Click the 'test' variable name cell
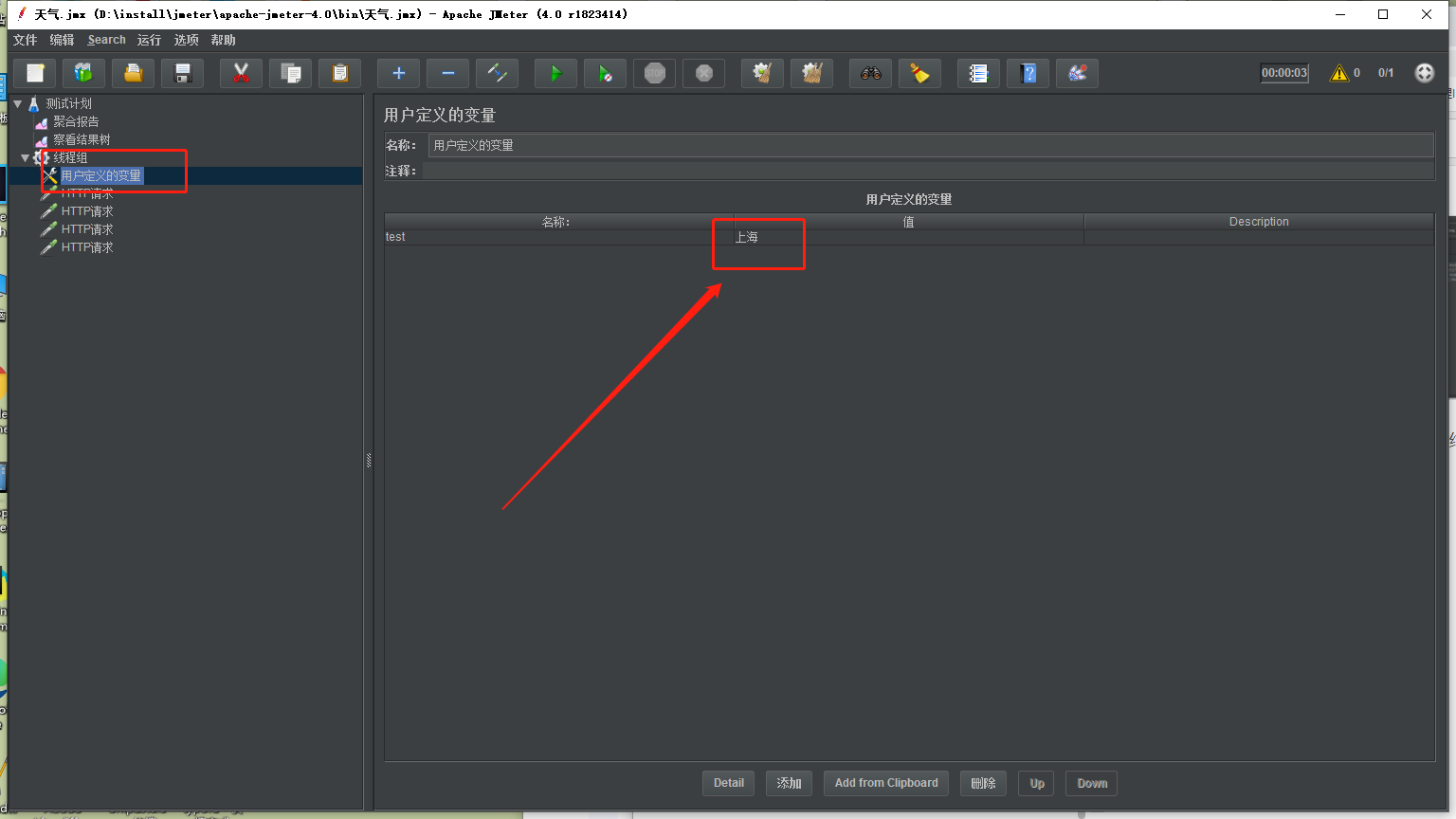Screen dimensions: 1456x819 point(558,237)
